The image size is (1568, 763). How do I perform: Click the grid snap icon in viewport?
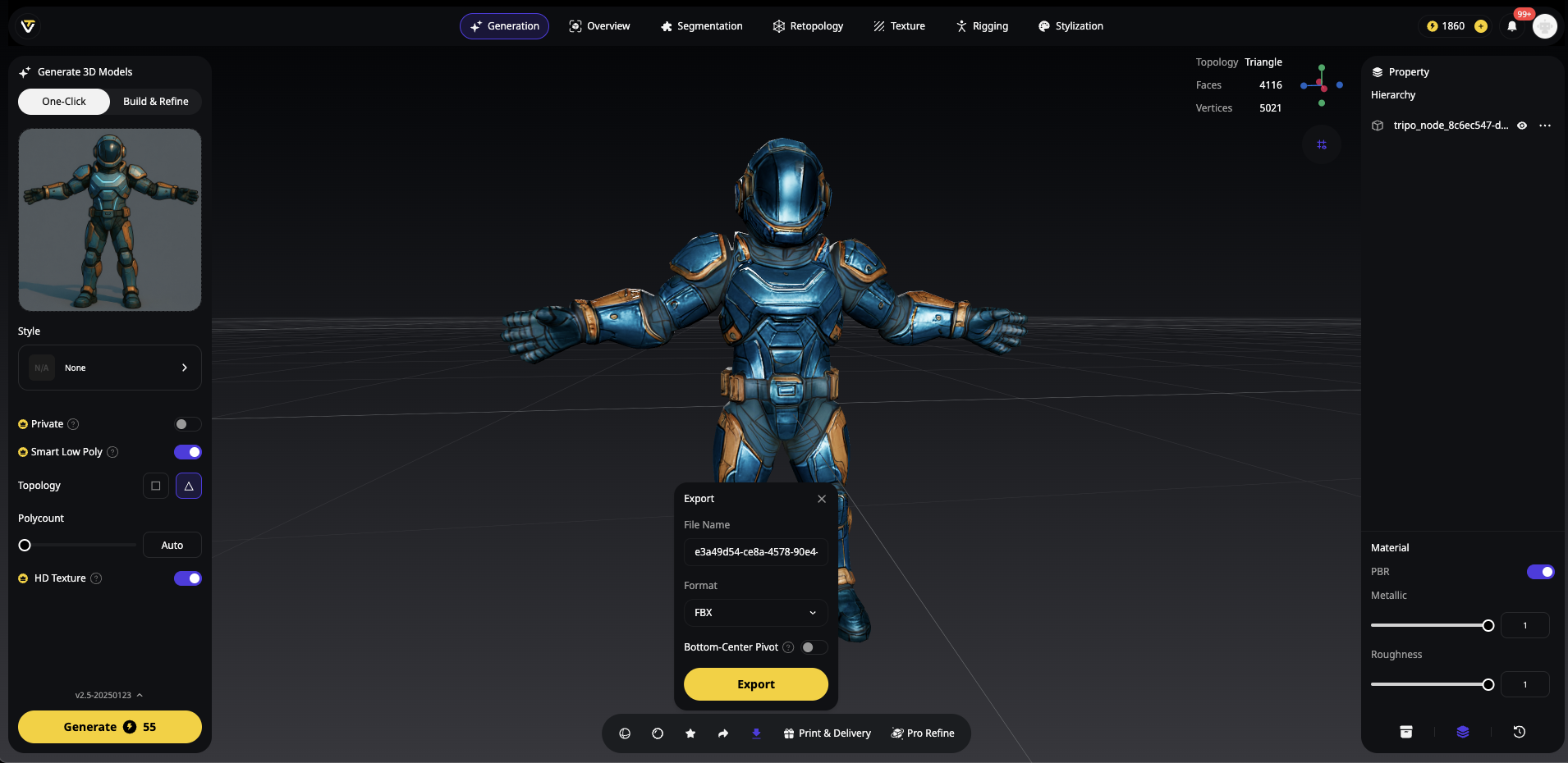(1322, 144)
